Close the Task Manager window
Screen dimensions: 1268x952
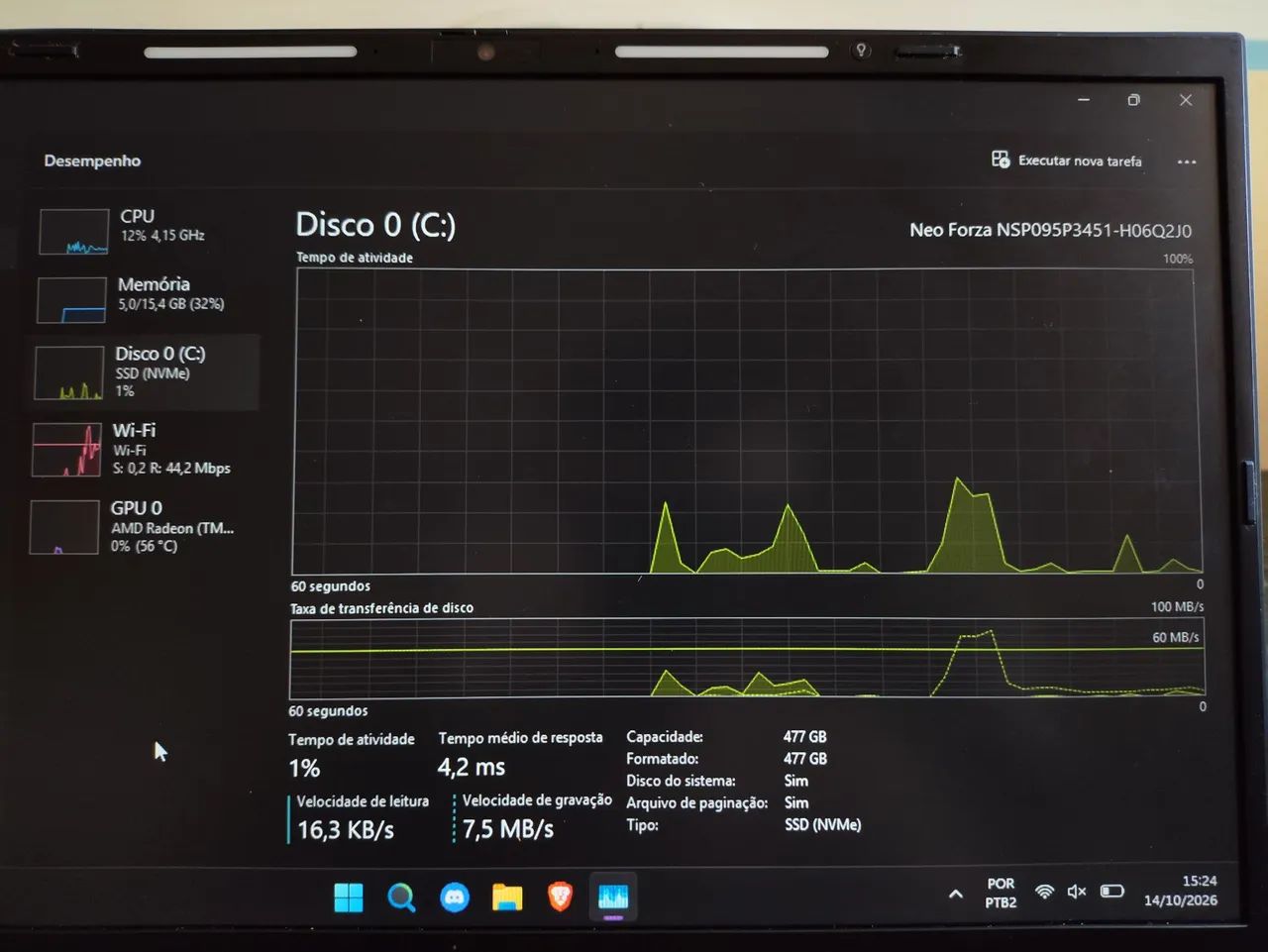(1186, 100)
